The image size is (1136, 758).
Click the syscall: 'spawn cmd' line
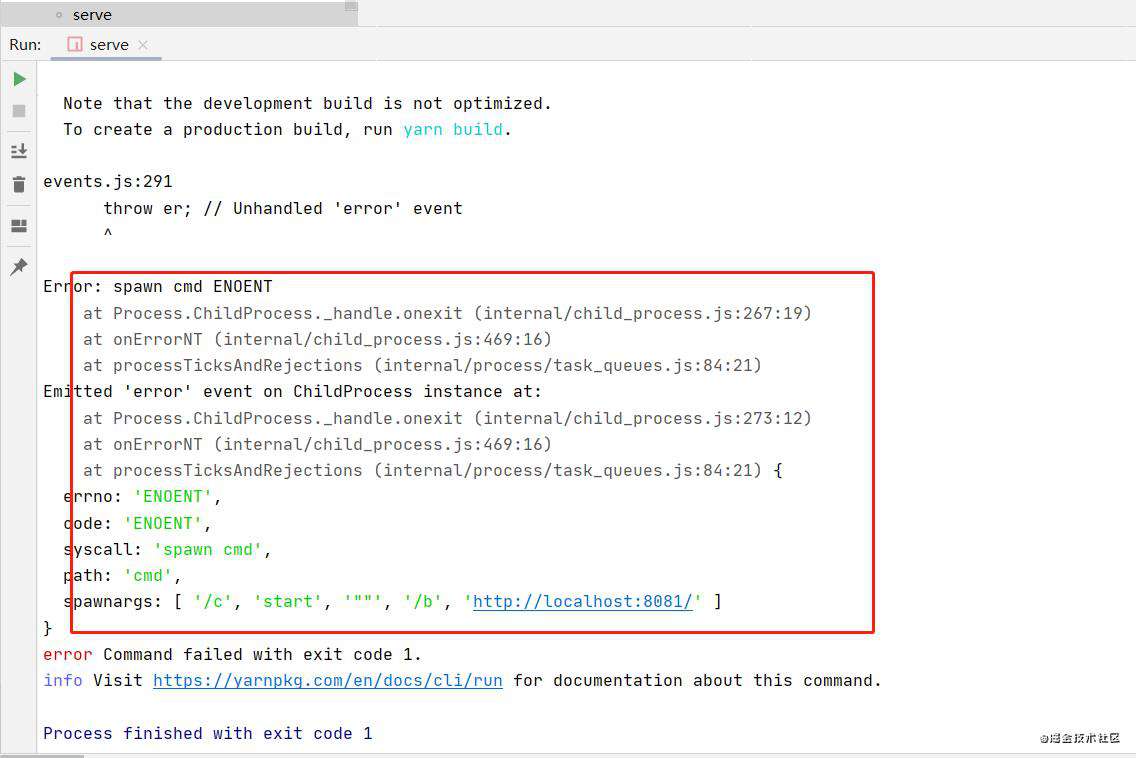point(167,550)
